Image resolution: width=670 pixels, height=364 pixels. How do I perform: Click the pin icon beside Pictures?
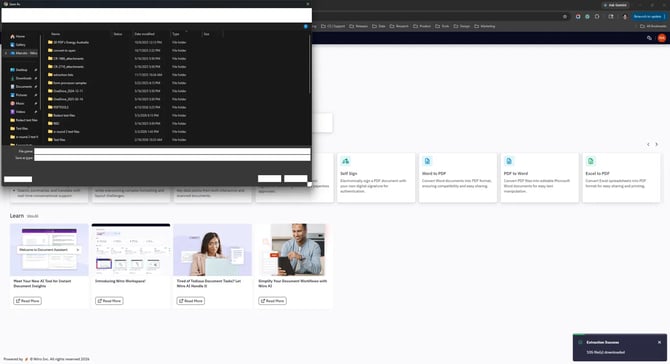point(36,95)
